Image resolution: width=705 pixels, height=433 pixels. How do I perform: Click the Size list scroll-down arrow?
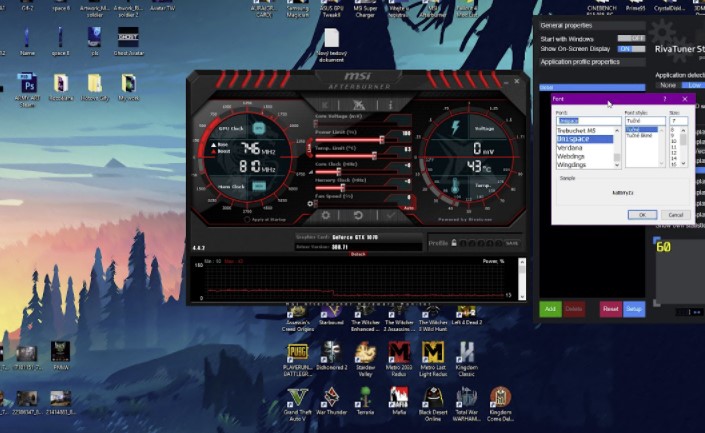683,164
